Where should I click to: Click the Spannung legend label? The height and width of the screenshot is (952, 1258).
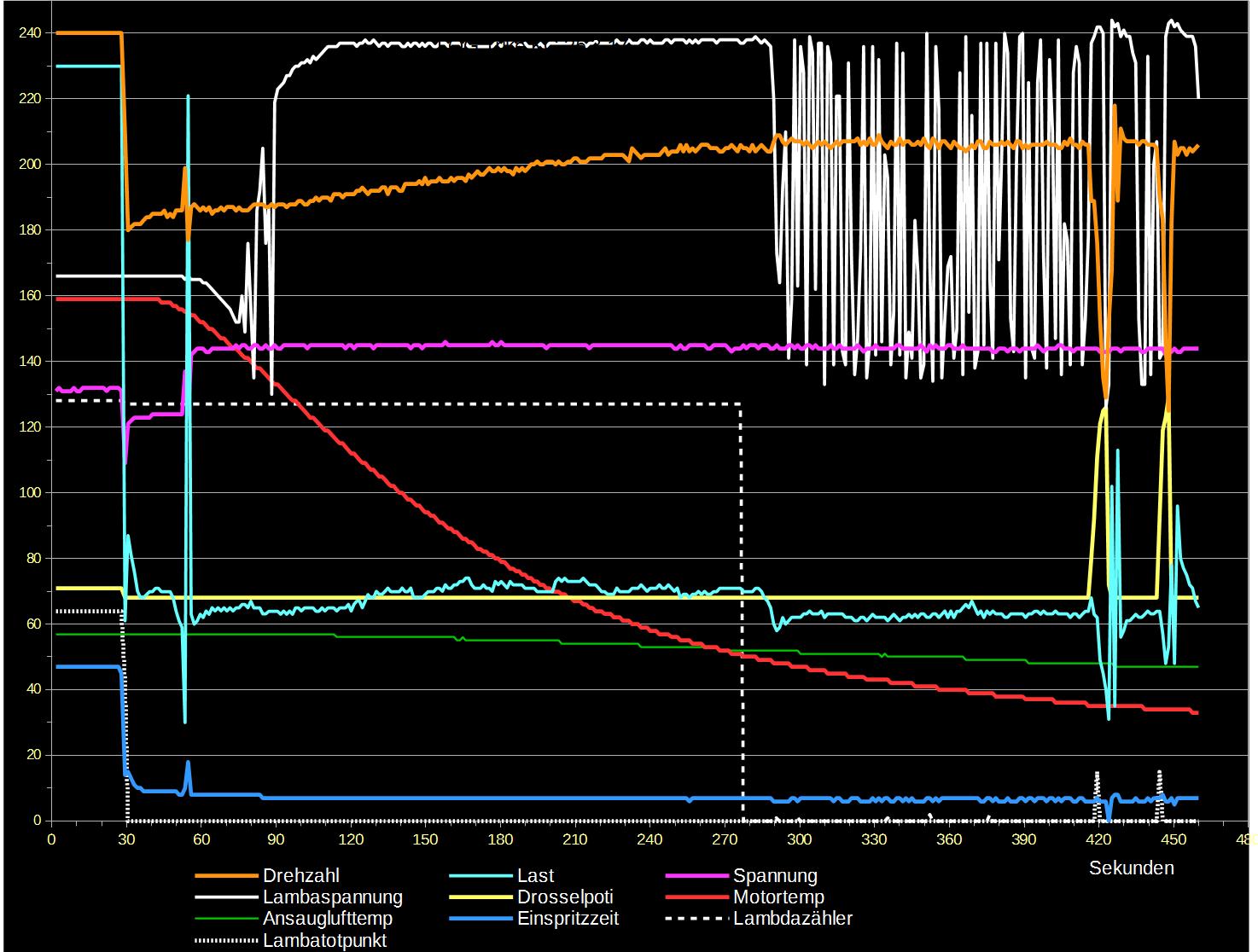pyautogui.click(x=774, y=876)
